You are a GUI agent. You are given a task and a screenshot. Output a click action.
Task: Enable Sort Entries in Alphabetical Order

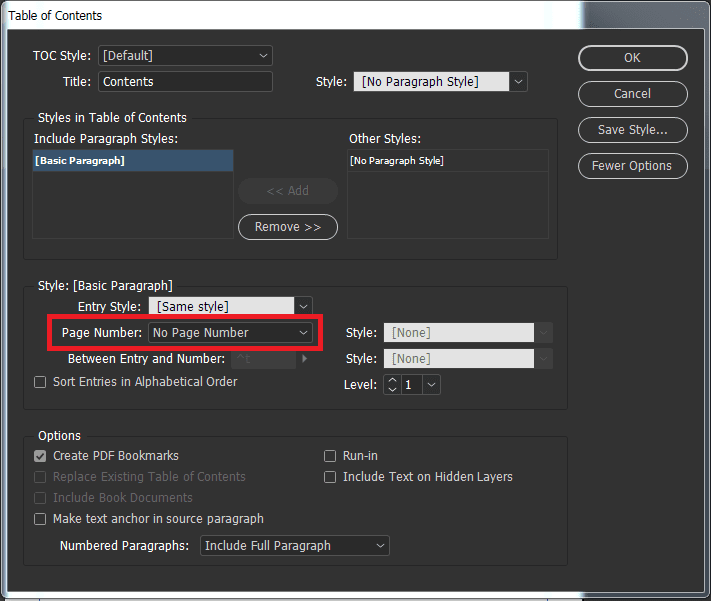[x=40, y=382]
